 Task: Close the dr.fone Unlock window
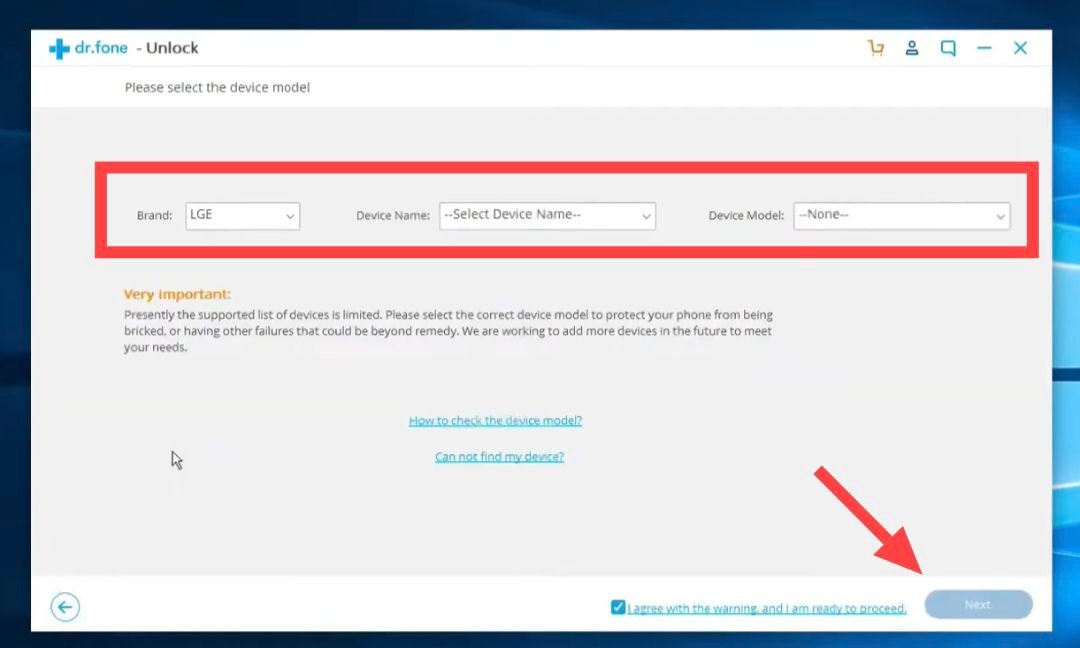click(x=1020, y=48)
